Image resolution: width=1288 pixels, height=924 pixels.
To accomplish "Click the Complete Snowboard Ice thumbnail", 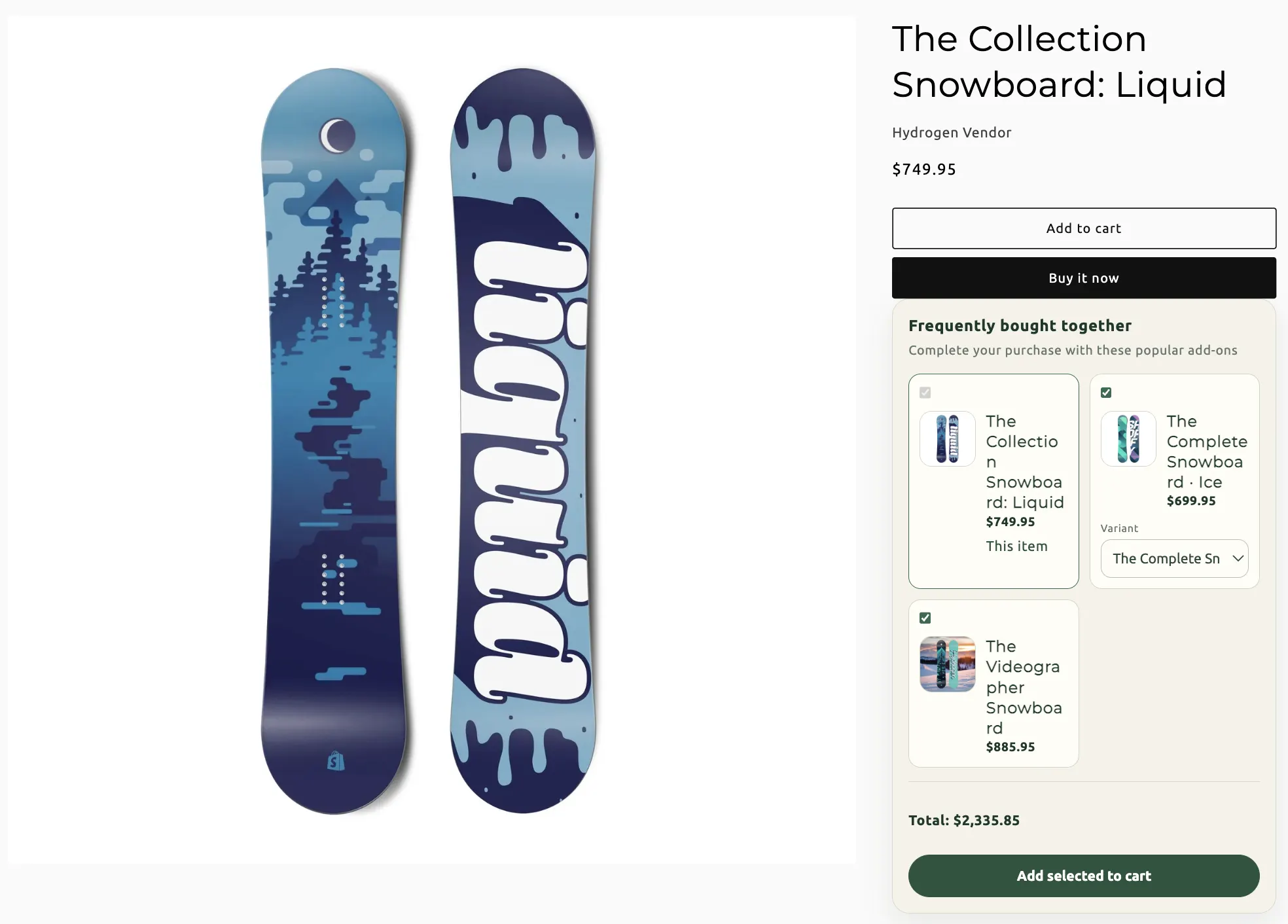I will 1128,438.
